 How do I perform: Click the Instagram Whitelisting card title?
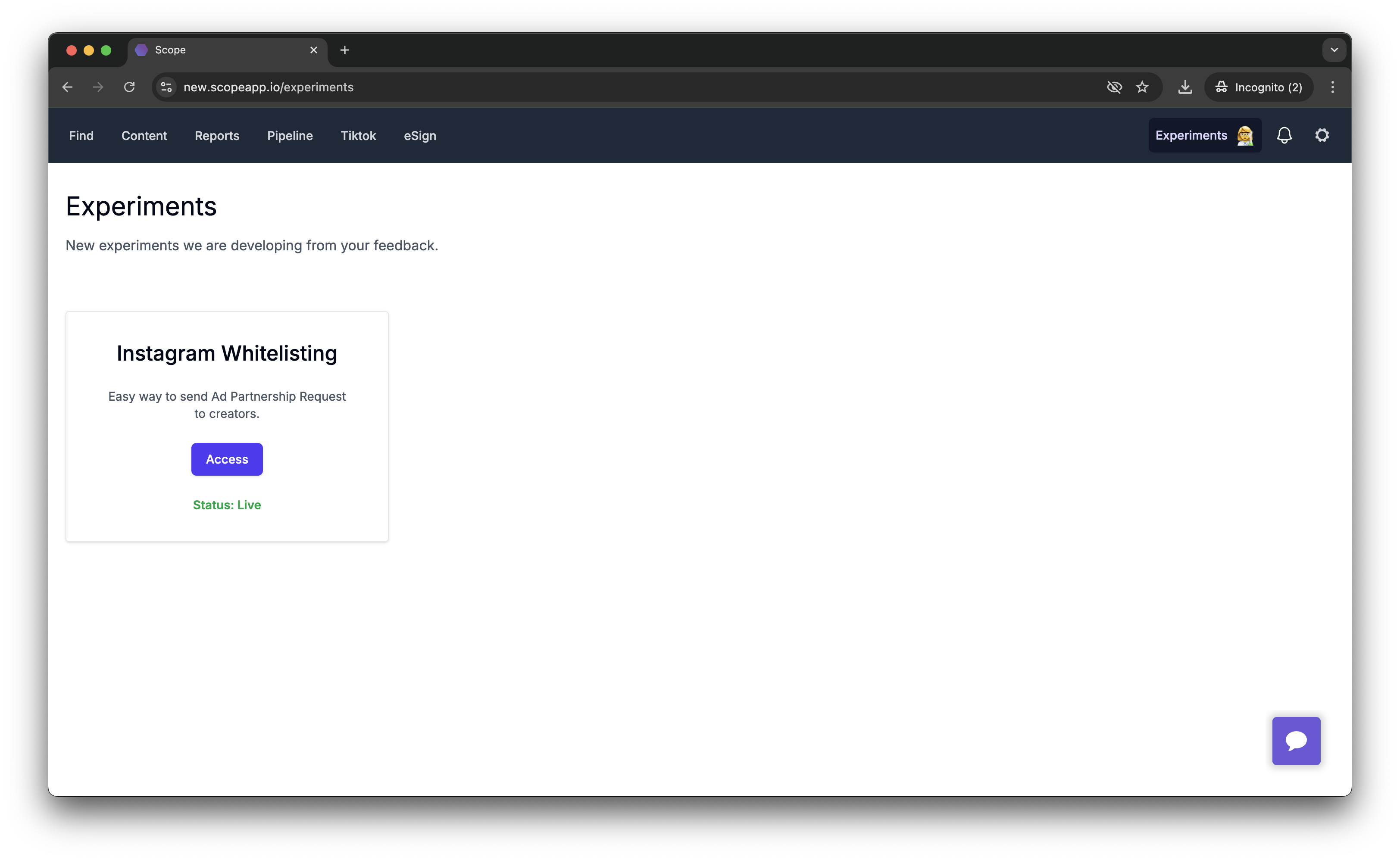226,353
